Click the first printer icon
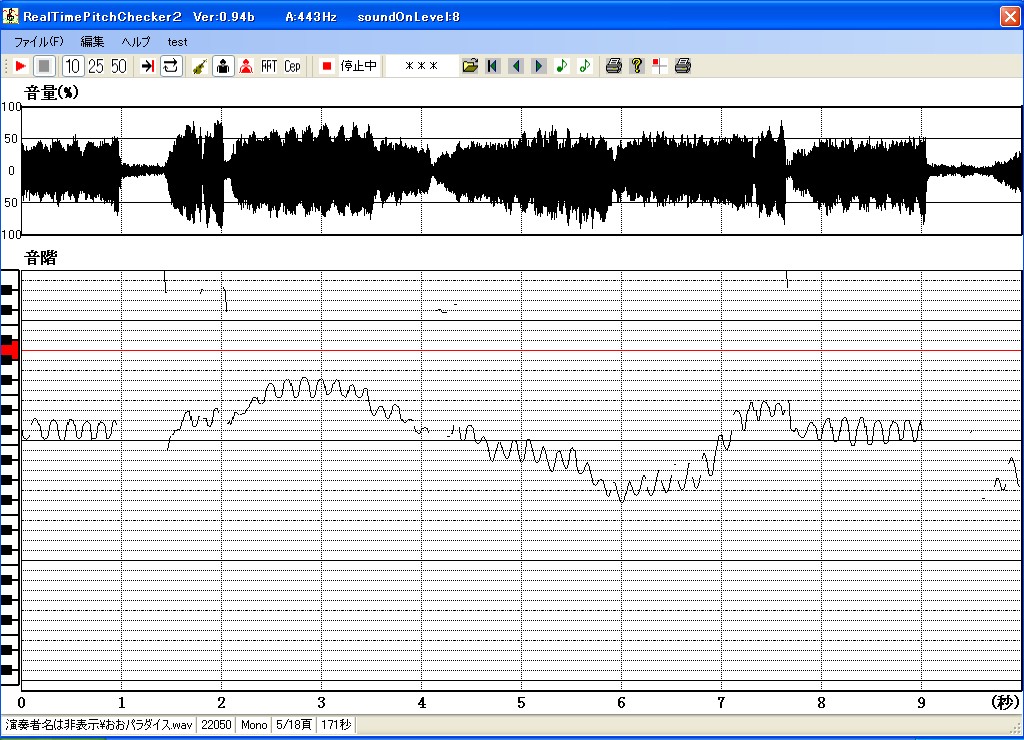This screenshot has height=740, width=1024. [x=613, y=66]
